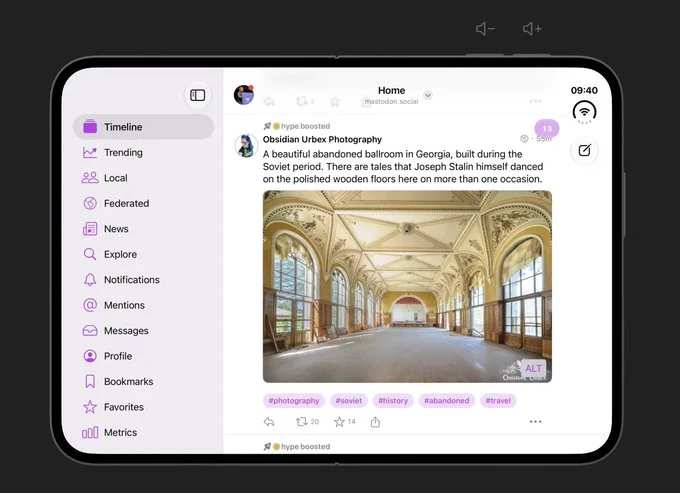This screenshot has height=493, width=680.
Task: Click the ballroom post description text
Action: pos(403,167)
